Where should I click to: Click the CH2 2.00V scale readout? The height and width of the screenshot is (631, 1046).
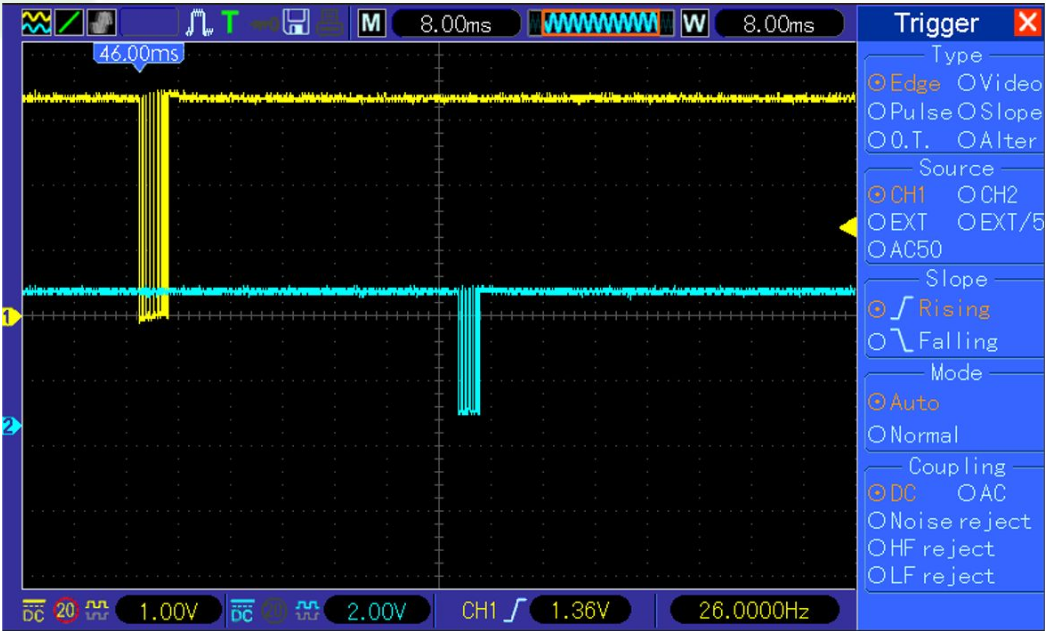click(x=376, y=610)
